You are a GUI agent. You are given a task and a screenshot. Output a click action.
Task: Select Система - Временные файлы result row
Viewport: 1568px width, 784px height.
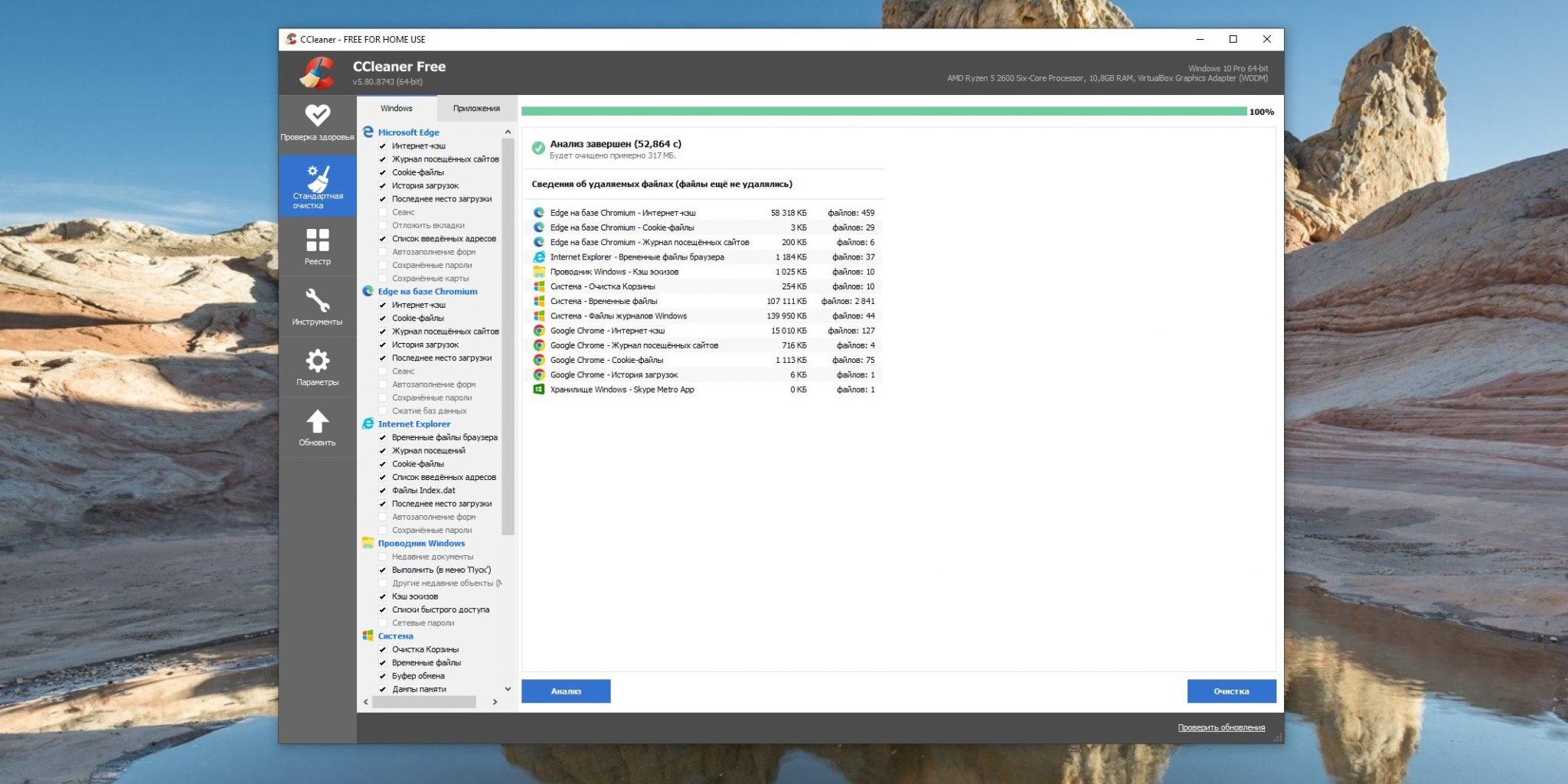click(704, 301)
